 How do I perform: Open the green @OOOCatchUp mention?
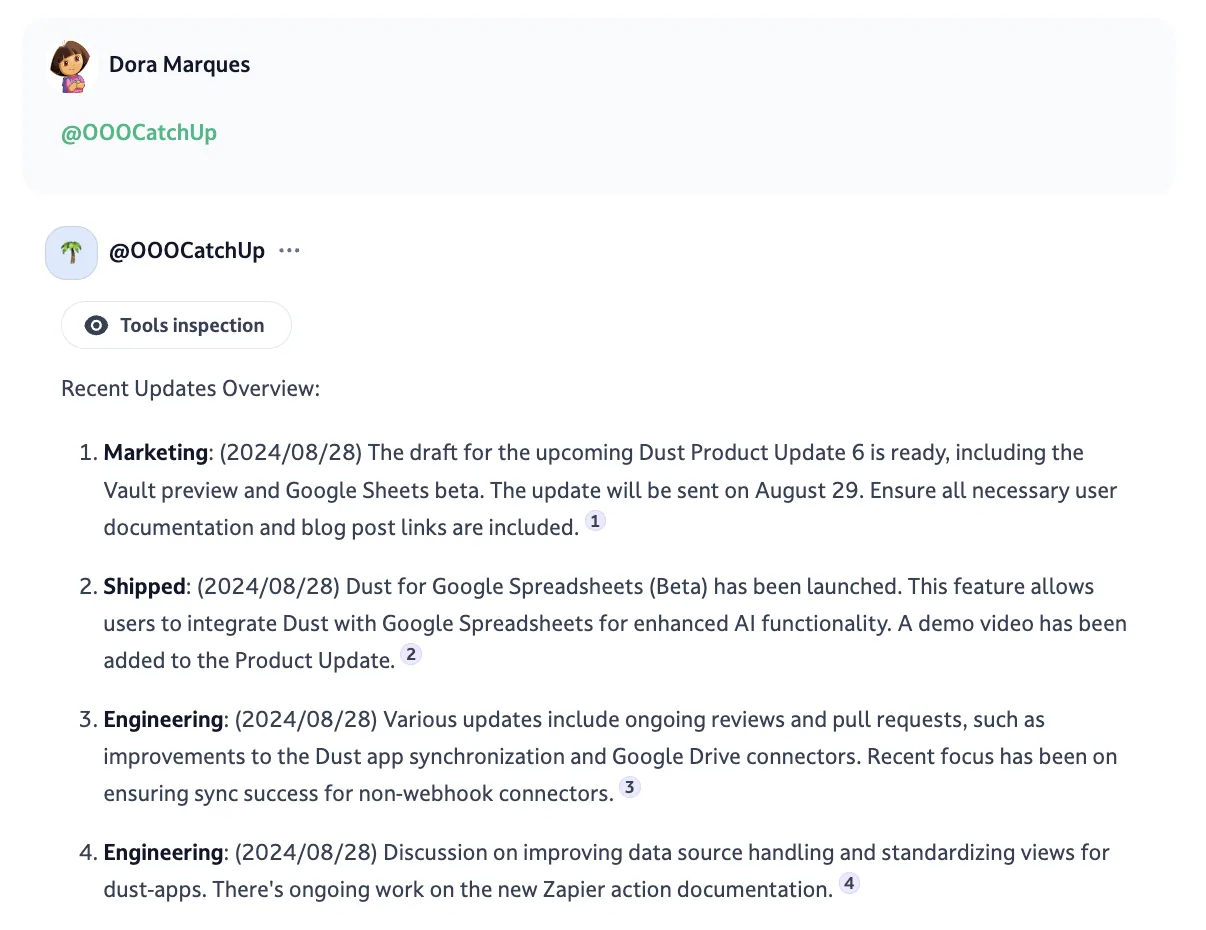click(139, 133)
